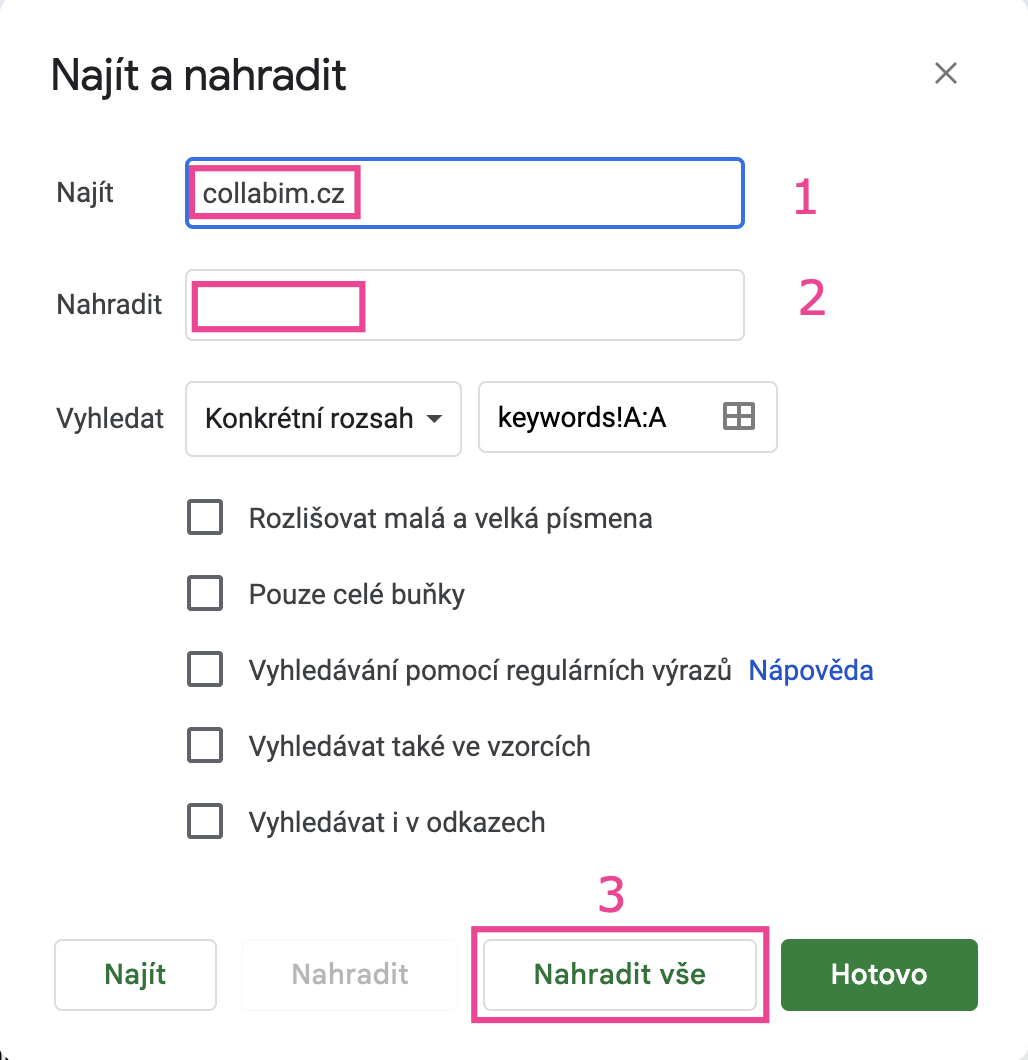Screen dimensions: 1028x1060
Task: Choose the Nahradit vše button
Action: coord(620,975)
